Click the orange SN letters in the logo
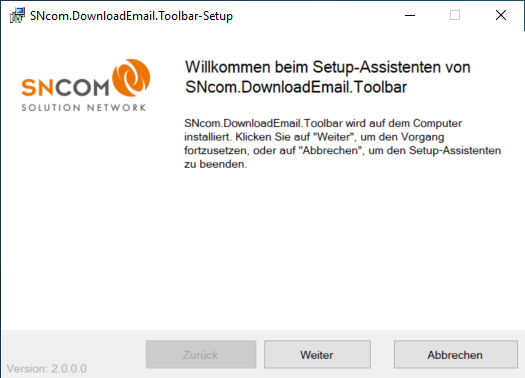Viewport: 525px width, 378px height. click(37, 88)
